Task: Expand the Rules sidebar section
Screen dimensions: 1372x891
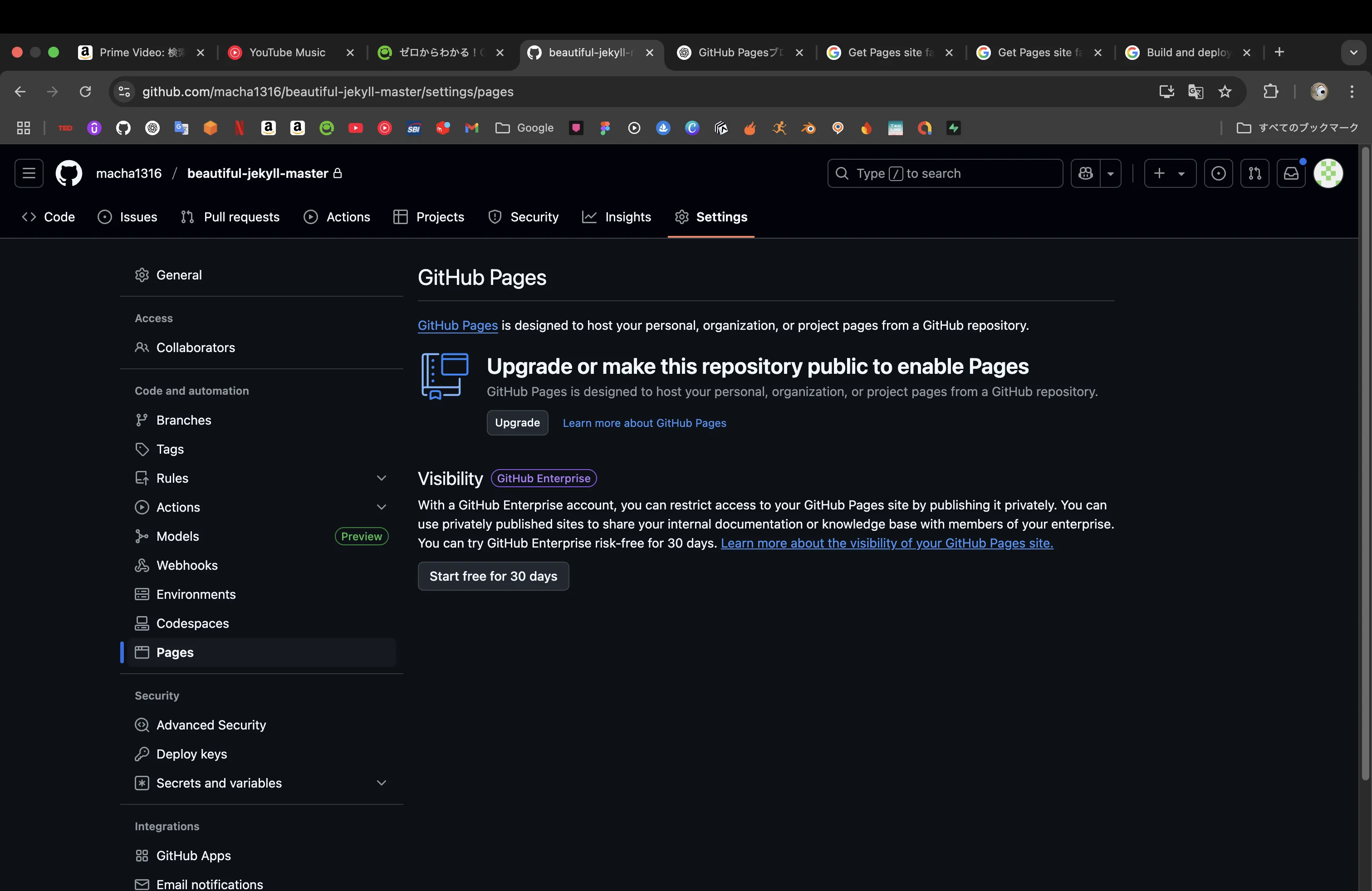Action: point(381,478)
